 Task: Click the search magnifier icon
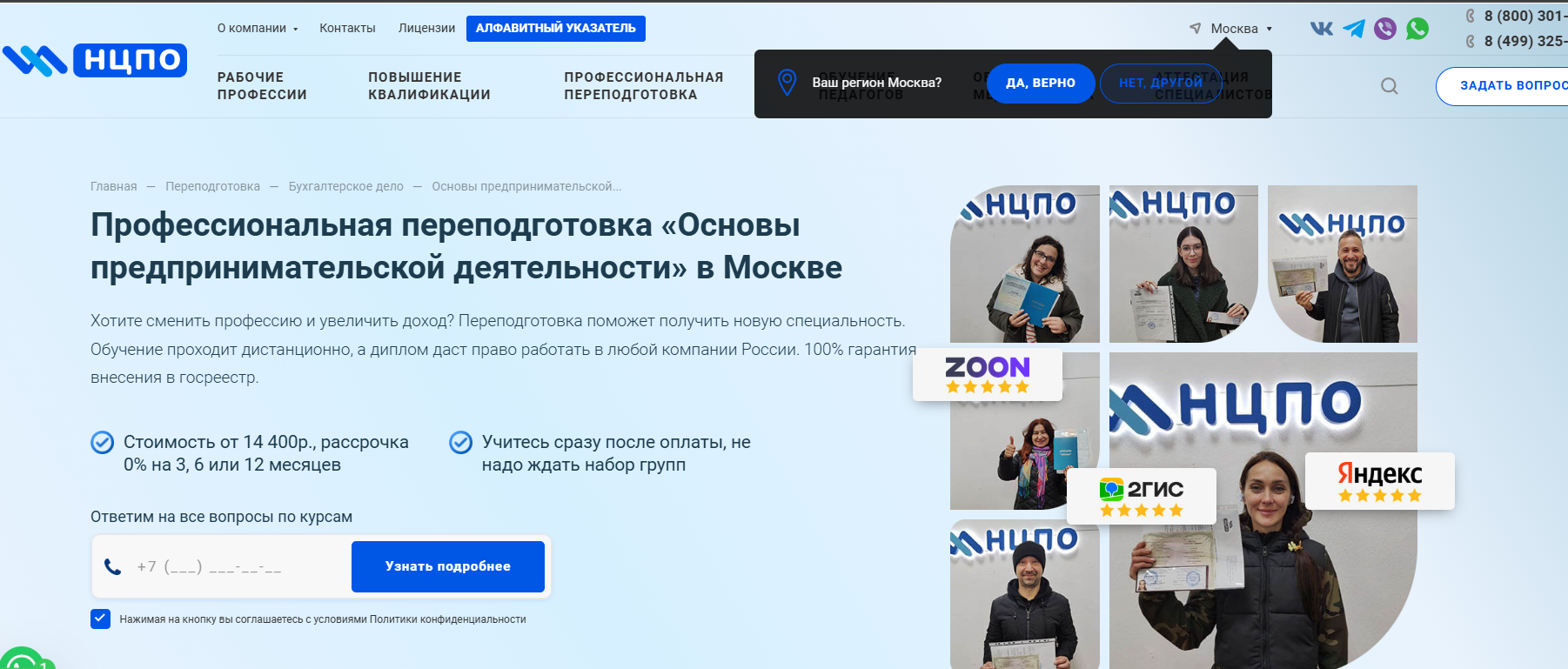1390,86
